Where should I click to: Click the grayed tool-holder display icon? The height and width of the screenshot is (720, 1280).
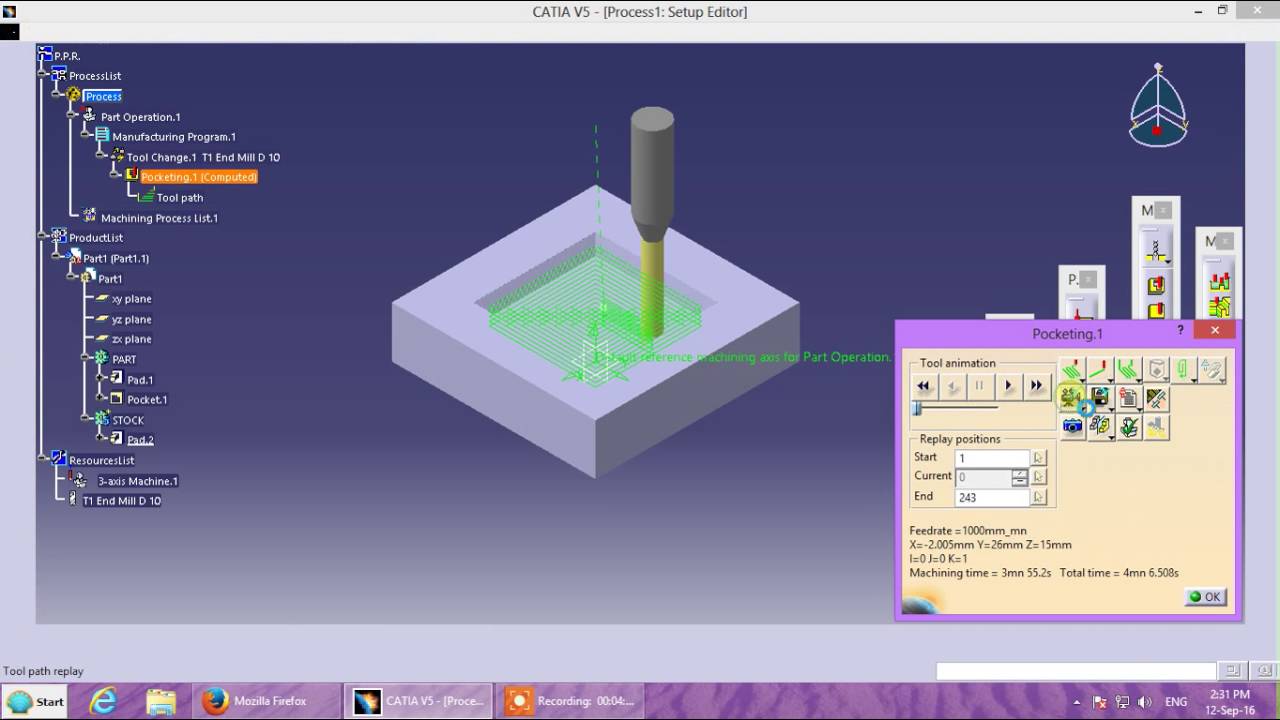1212,370
